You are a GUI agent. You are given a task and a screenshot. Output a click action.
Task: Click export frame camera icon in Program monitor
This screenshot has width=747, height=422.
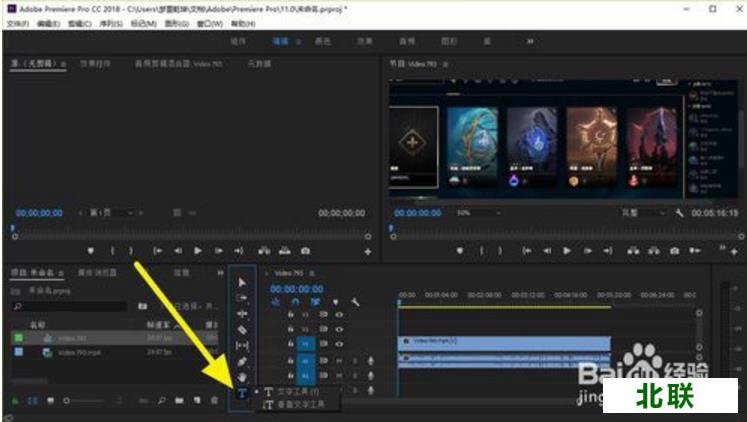(676, 250)
